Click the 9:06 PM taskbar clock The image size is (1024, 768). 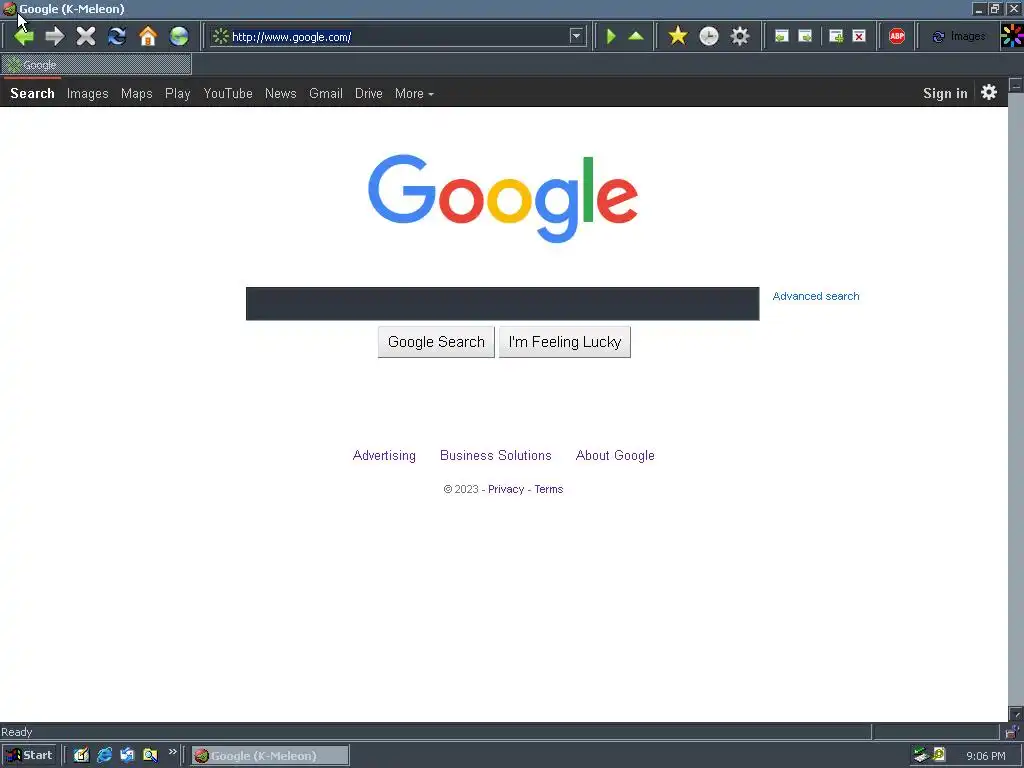(x=985, y=756)
